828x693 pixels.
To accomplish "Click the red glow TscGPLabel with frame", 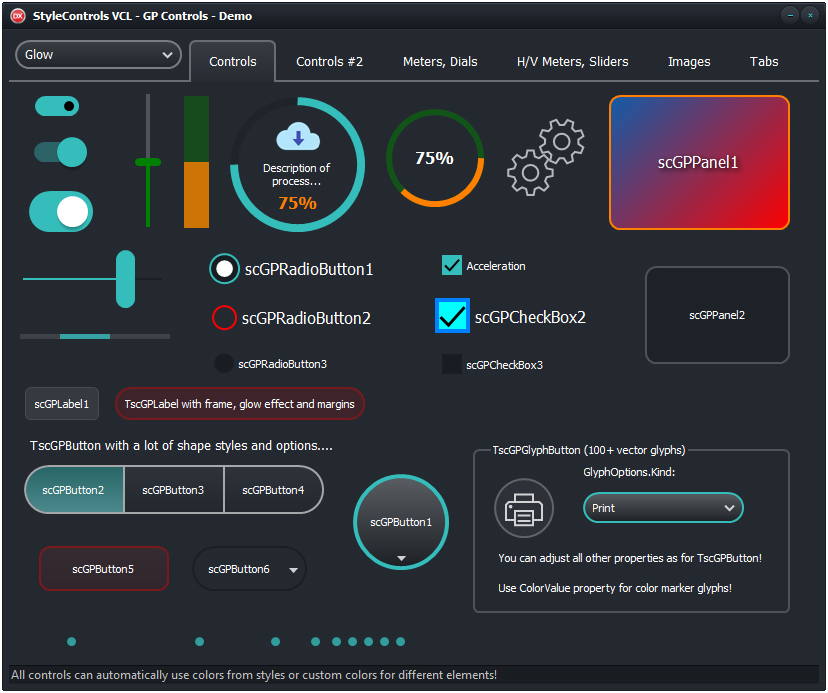I will click(240, 404).
